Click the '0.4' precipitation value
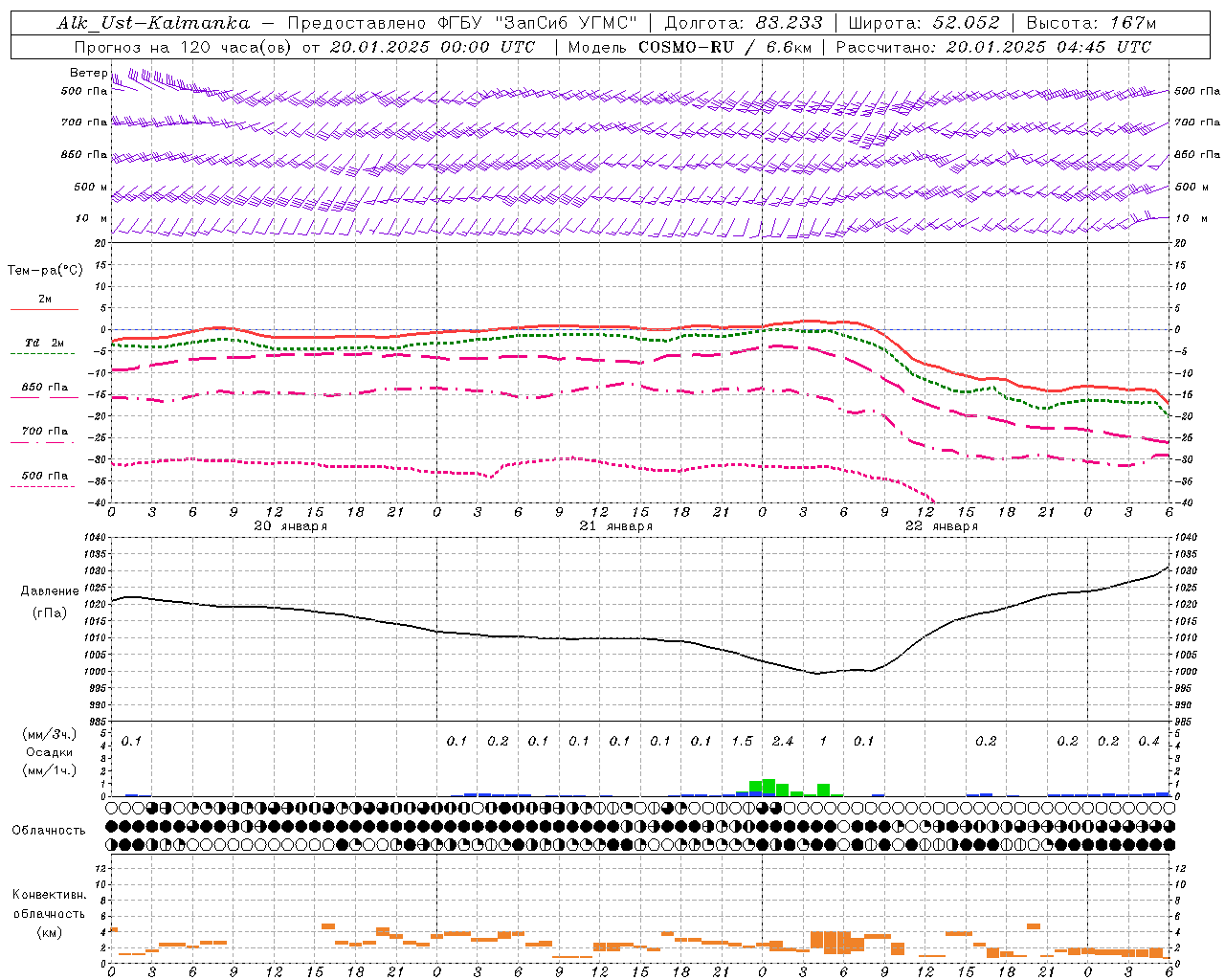This screenshot has width=1225, height=980. 1149,742
